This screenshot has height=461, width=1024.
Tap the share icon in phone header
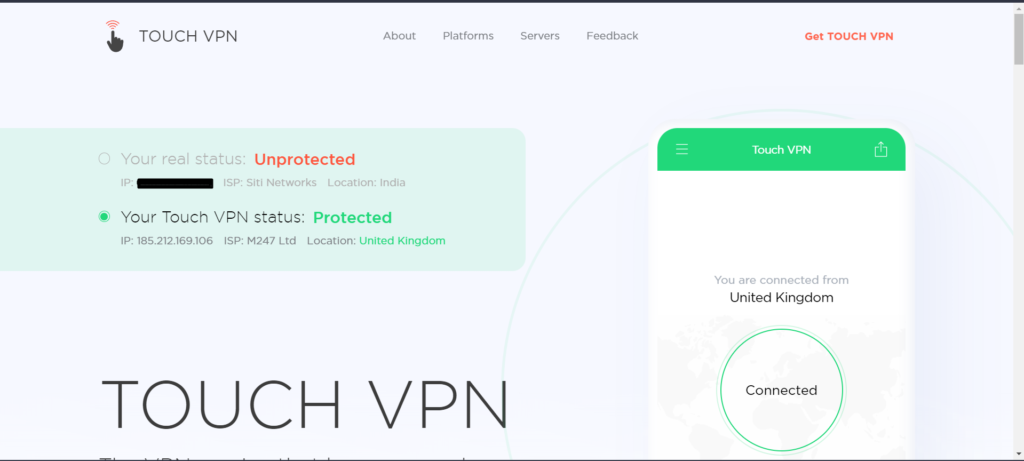point(881,150)
